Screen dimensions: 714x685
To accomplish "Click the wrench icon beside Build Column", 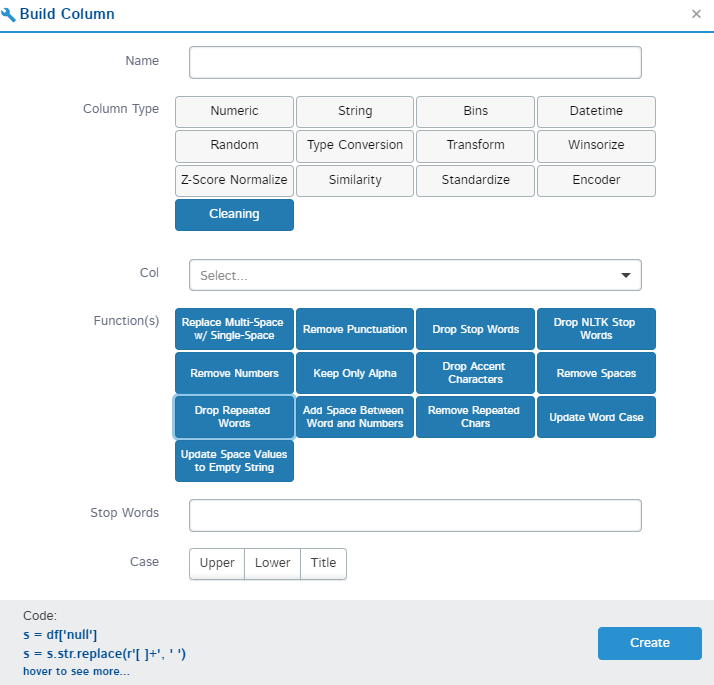I will coord(8,15).
